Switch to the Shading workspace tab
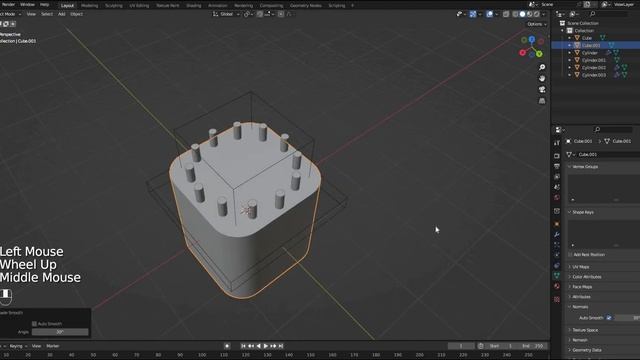Screen dimensions: 640x360 pyautogui.click(x=193, y=6)
